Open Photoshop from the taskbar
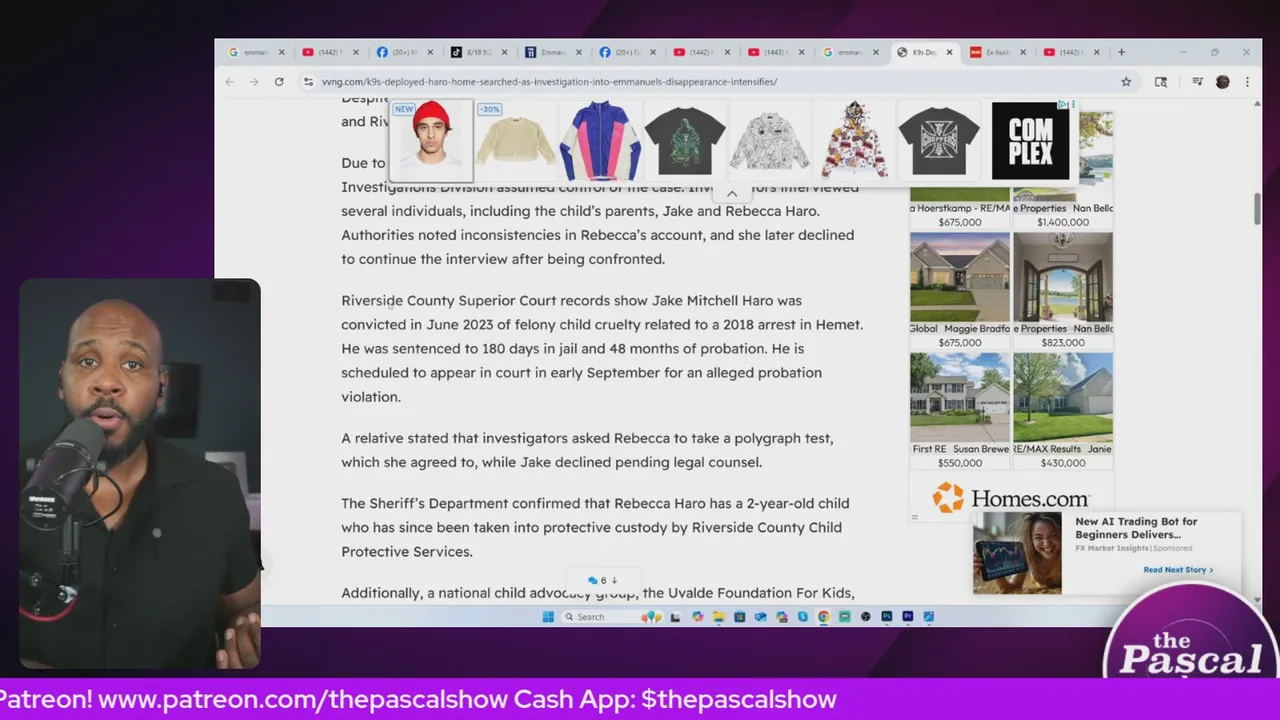This screenshot has width=1280, height=720. (886, 617)
